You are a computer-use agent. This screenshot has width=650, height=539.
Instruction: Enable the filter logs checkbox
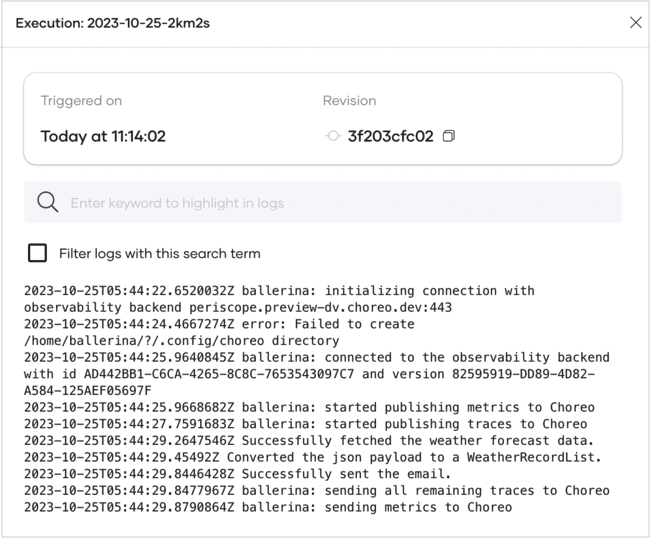pyautogui.click(x=38, y=253)
